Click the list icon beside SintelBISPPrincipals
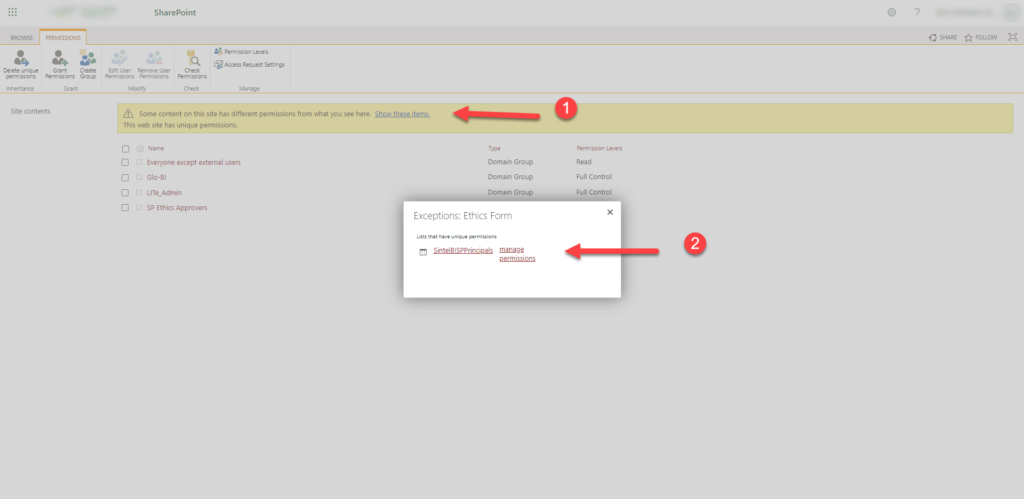The width and height of the screenshot is (1024, 499). pyautogui.click(x=423, y=252)
